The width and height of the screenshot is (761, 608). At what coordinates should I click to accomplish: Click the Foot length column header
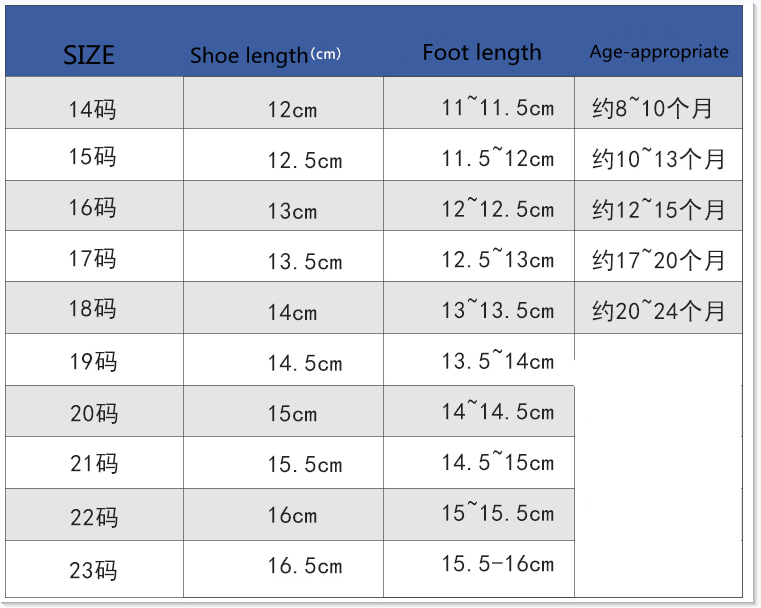coord(481,53)
